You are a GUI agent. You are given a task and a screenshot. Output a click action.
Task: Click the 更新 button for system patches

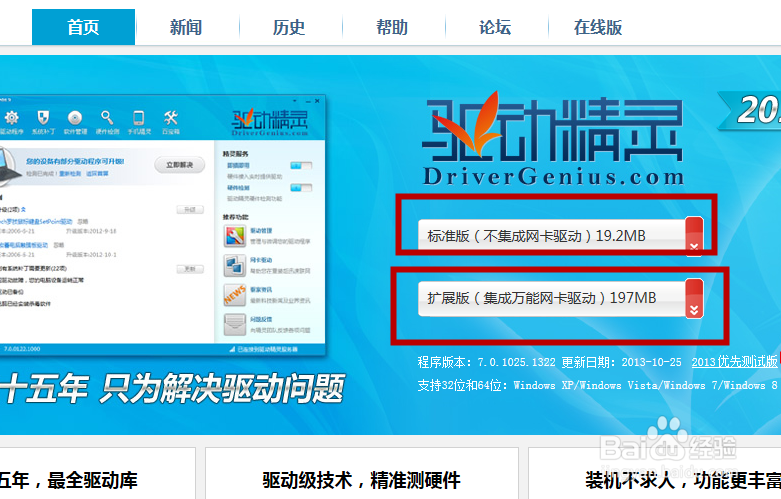tap(190, 269)
